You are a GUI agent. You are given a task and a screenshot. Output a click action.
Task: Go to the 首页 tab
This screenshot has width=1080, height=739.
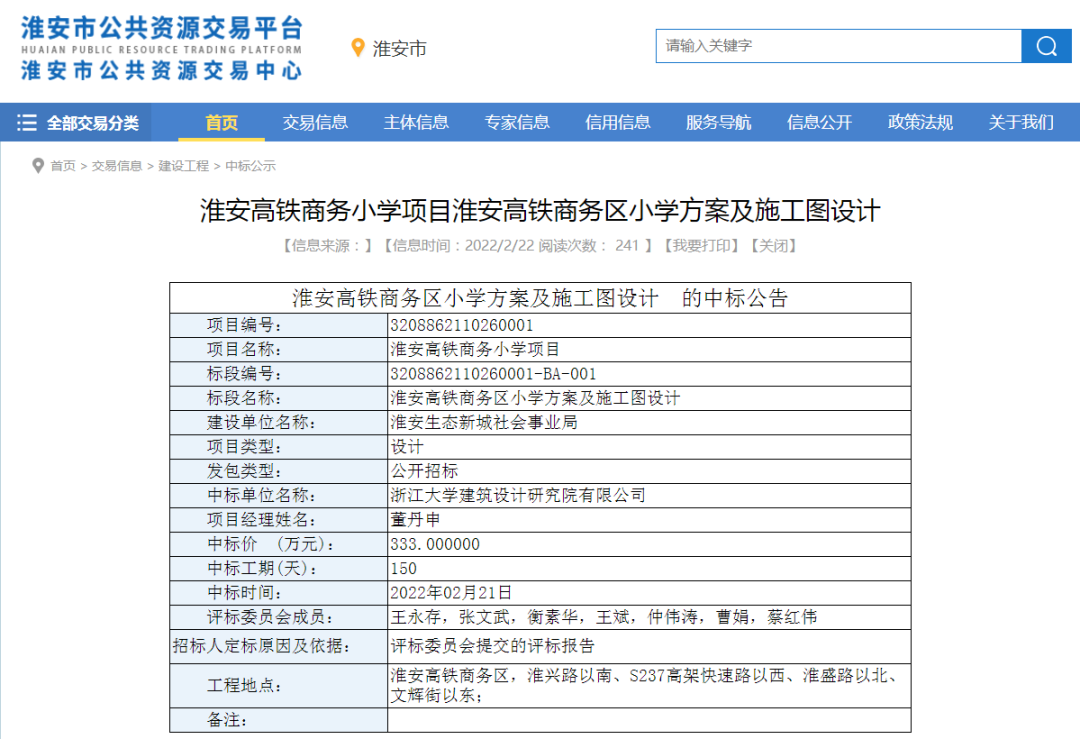coord(221,123)
